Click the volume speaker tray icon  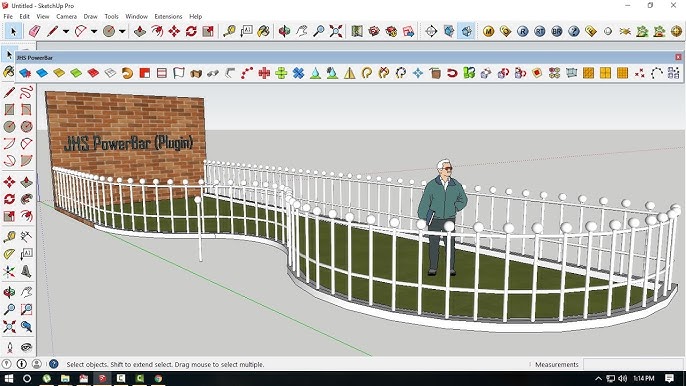[x=623, y=378]
